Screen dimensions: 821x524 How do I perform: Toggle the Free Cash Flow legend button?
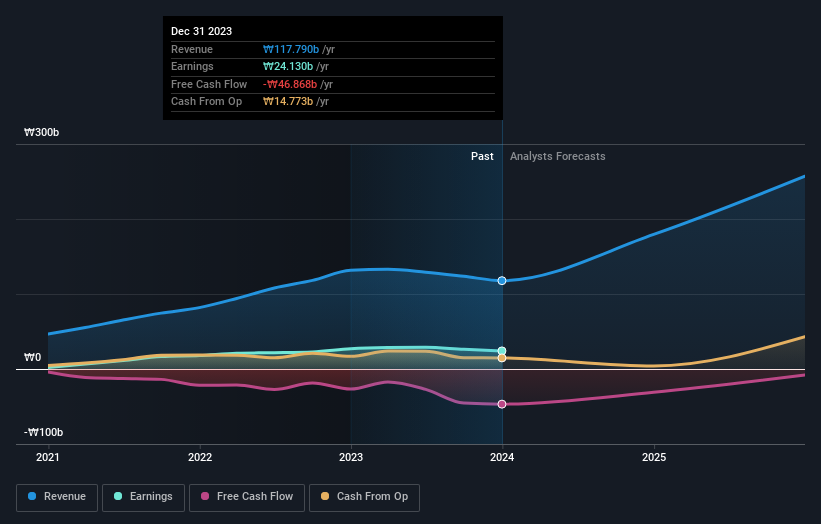247,497
